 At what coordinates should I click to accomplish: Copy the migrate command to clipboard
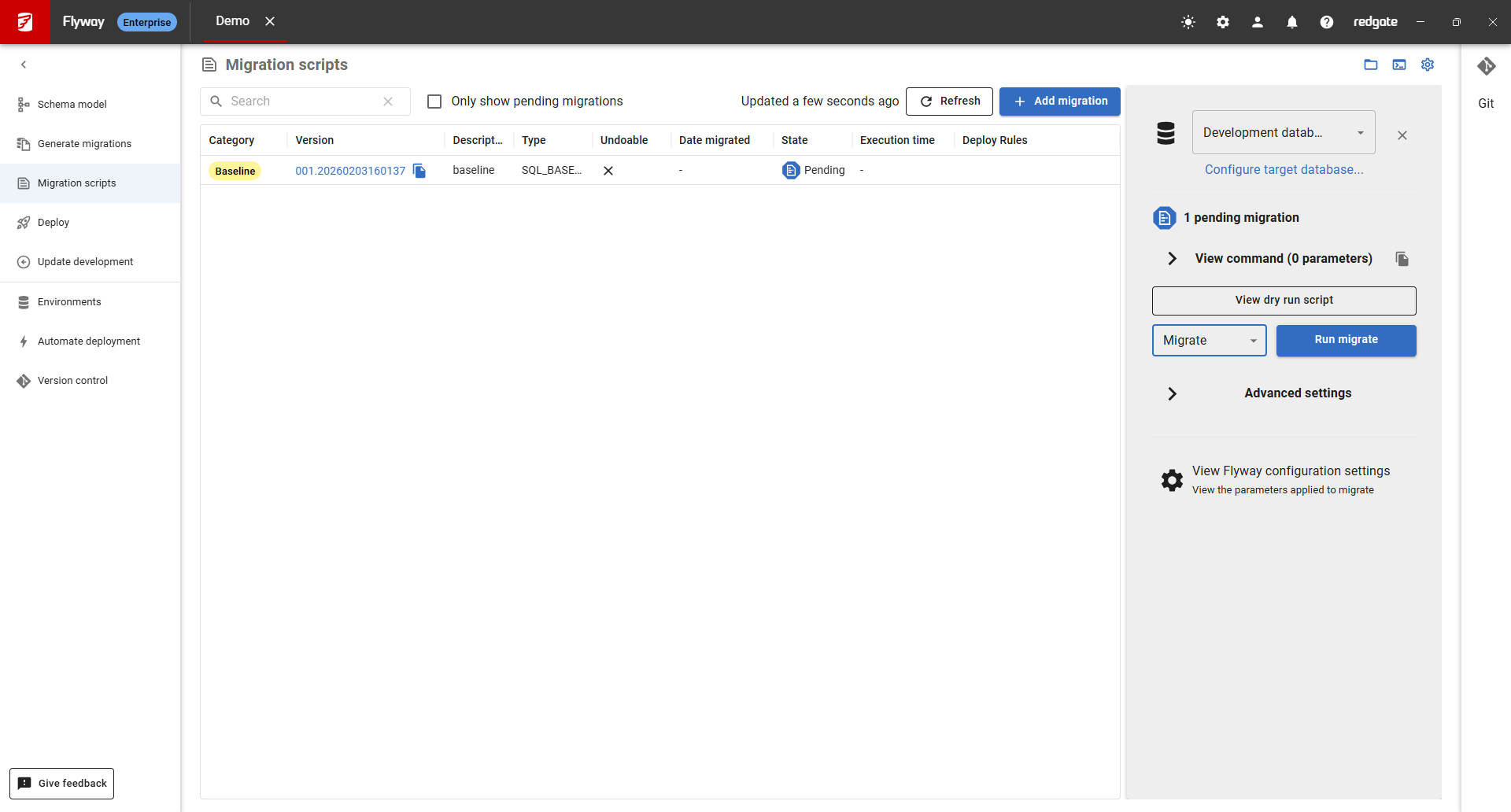pos(1402,259)
